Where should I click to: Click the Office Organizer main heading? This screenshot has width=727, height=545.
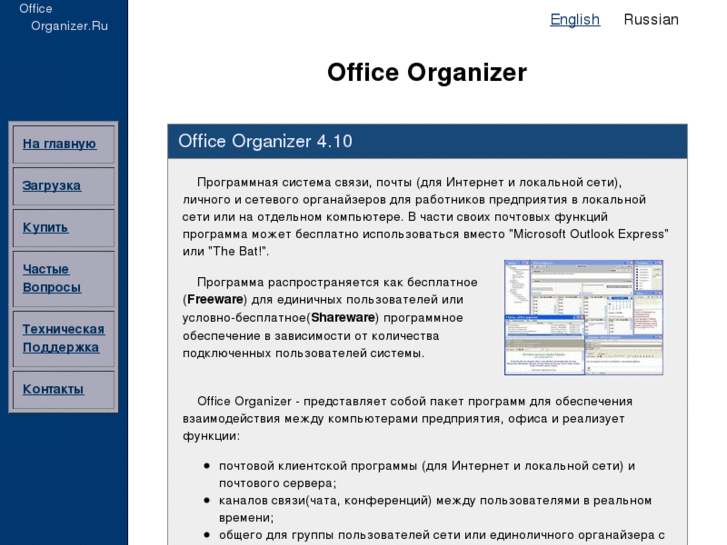427,72
